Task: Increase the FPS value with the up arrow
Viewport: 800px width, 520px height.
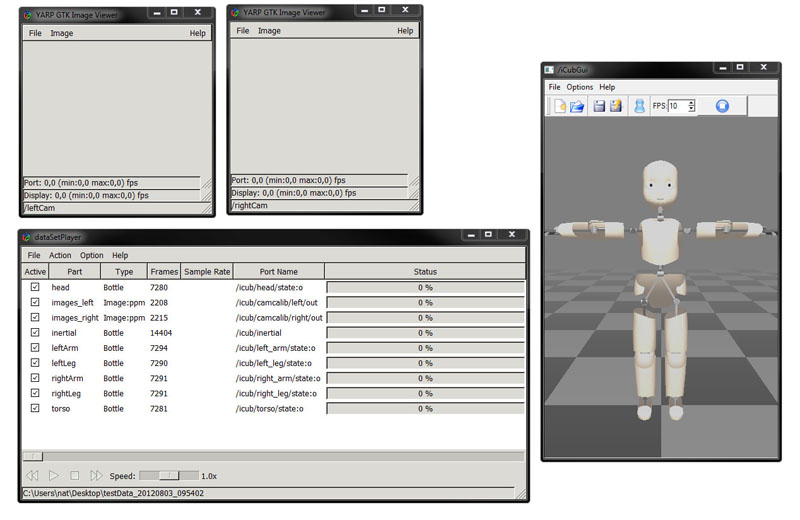Action: click(x=691, y=102)
